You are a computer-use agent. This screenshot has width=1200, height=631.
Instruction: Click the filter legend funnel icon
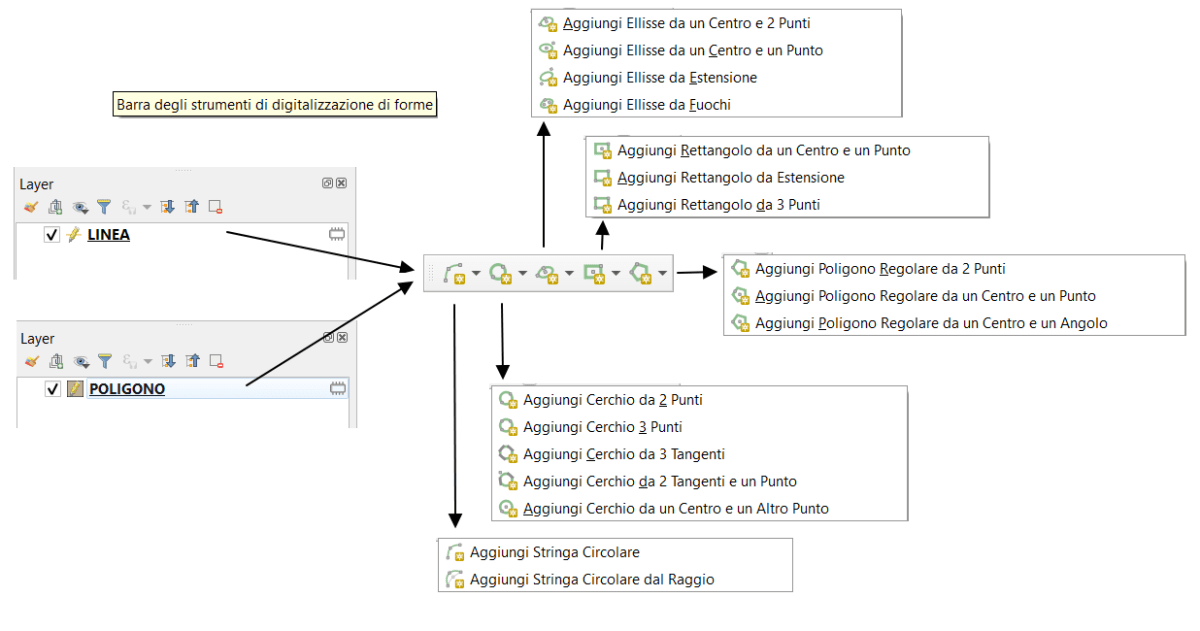tap(104, 207)
